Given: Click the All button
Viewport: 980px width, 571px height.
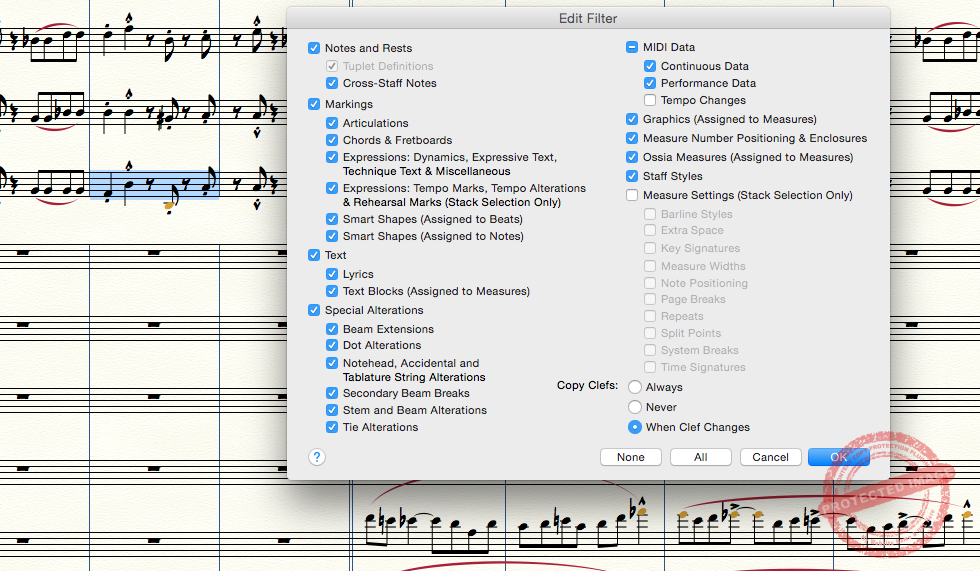Looking at the screenshot, I should pyautogui.click(x=700, y=457).
